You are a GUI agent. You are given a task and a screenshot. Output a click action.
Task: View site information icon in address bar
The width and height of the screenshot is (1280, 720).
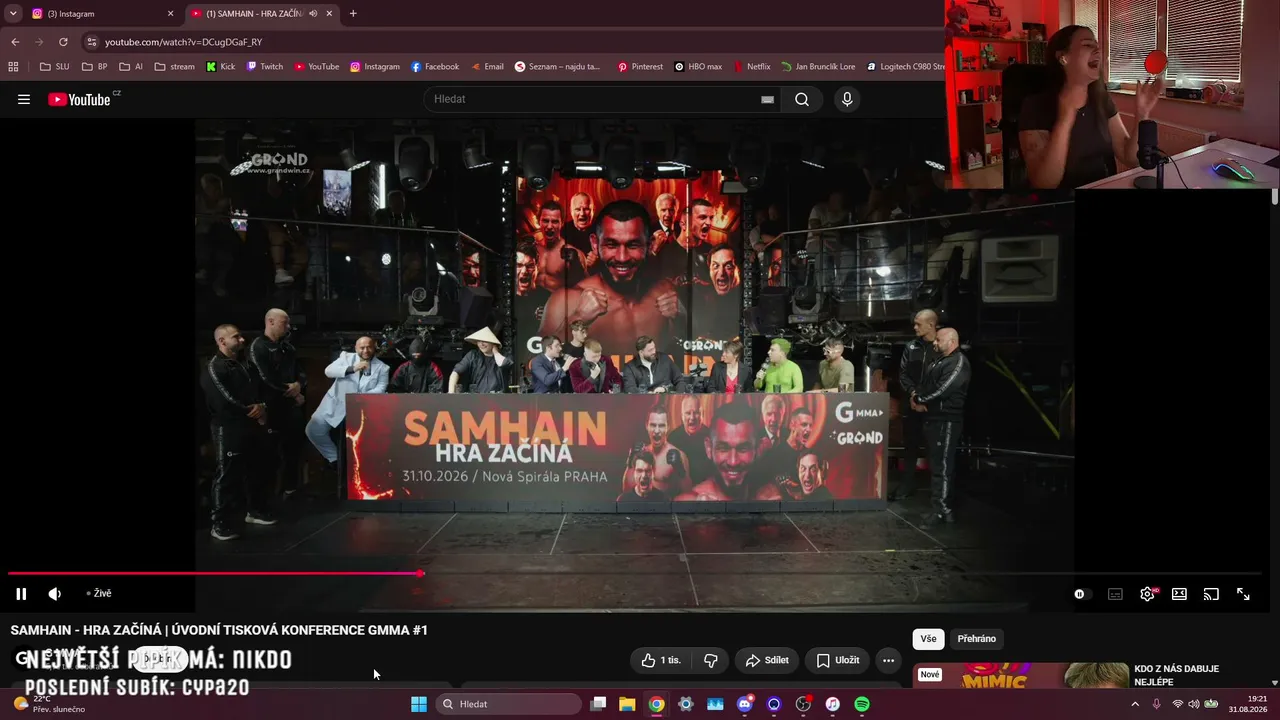click(x=92, y=42)
